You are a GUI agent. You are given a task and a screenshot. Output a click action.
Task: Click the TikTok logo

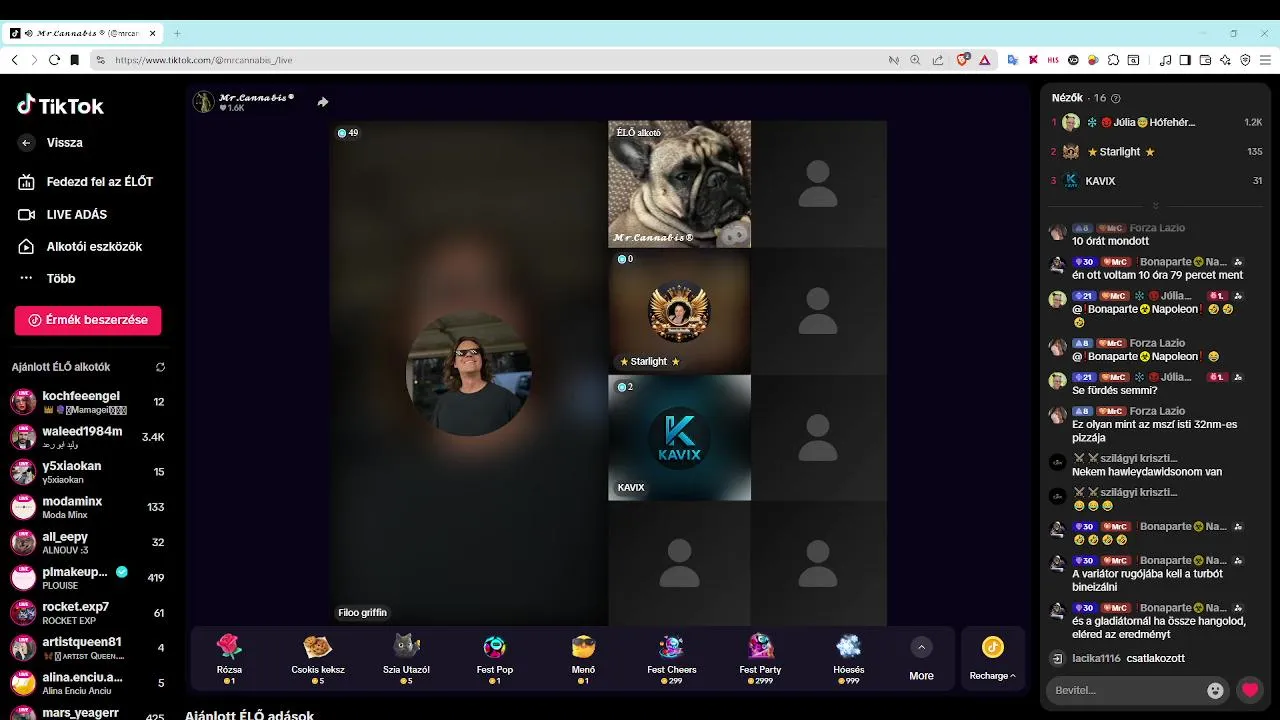[x=60, y=106]
